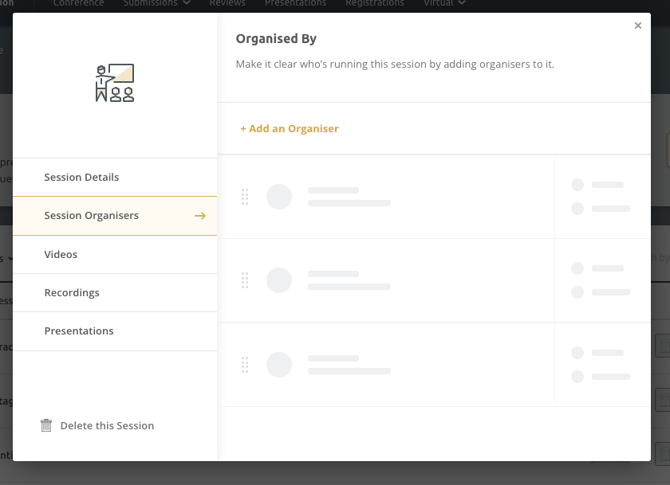This screenshot has height=485, width=670.
Task: Open the Session Details section
Action: [82, 177]
